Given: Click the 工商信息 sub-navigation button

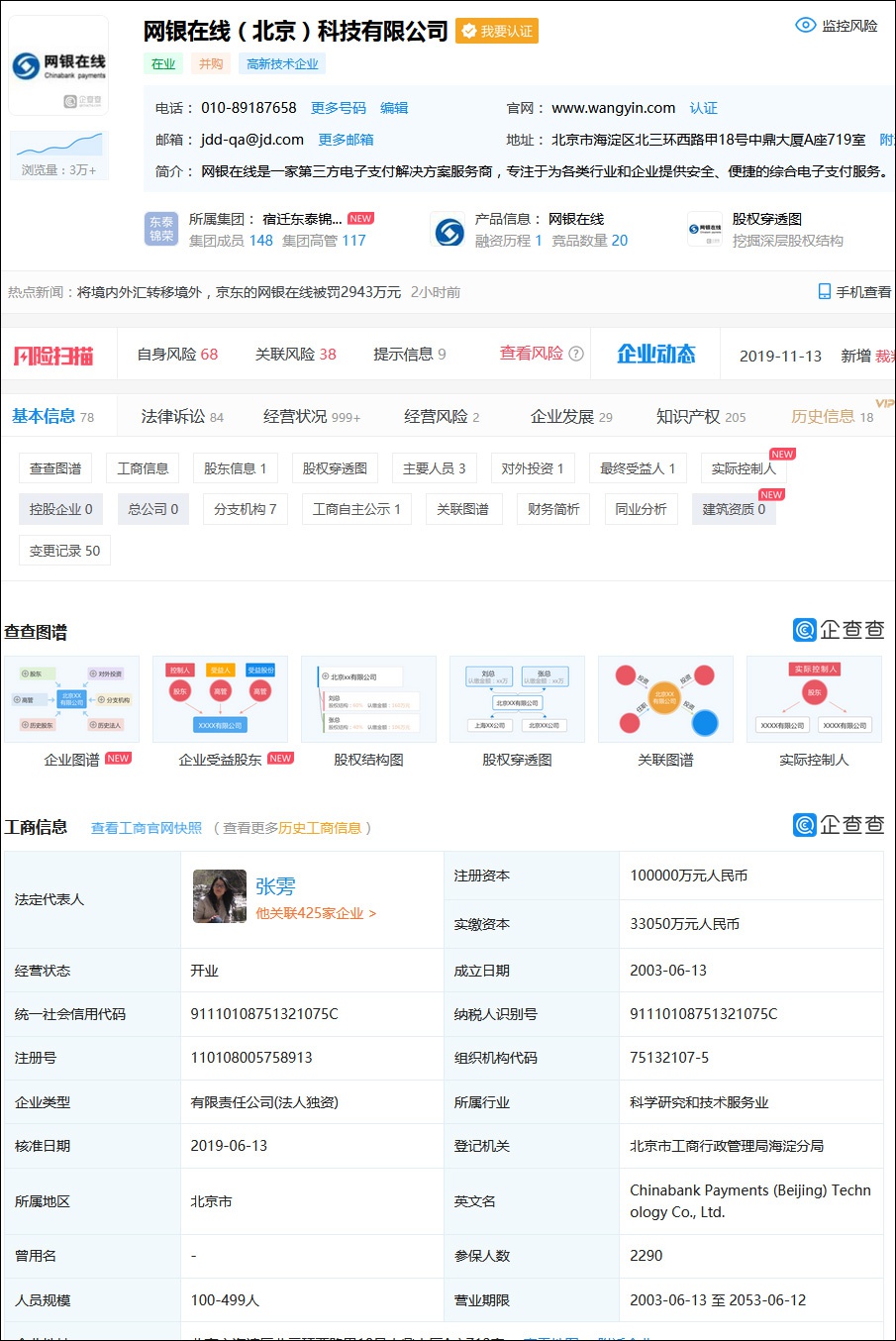Looking at the screenshot, I should point(143,468).
